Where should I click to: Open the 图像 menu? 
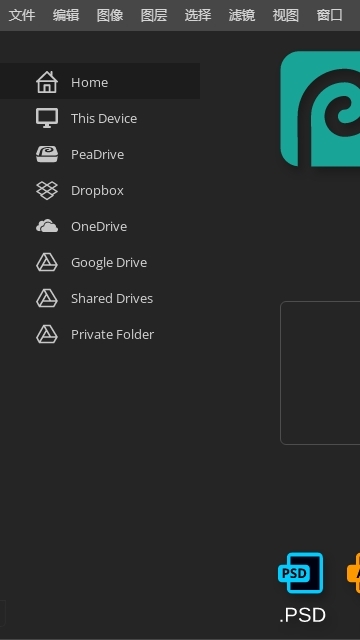coord(110,16)
